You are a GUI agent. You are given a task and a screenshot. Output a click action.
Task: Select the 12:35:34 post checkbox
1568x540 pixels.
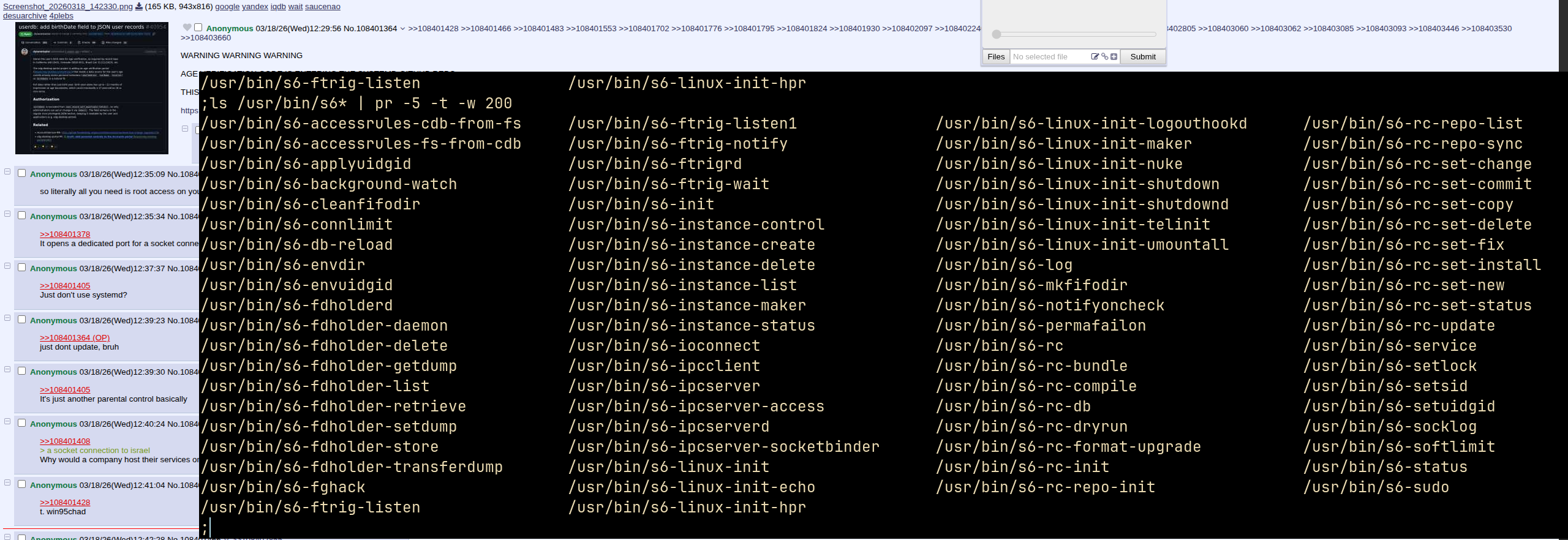pos(22,216)
